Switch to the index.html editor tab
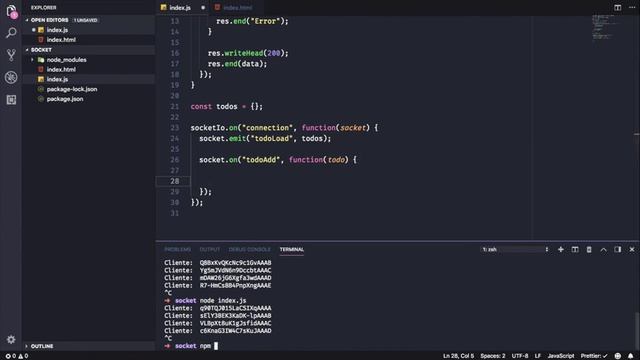Viewport: 640px width, 360px height. 238,8
